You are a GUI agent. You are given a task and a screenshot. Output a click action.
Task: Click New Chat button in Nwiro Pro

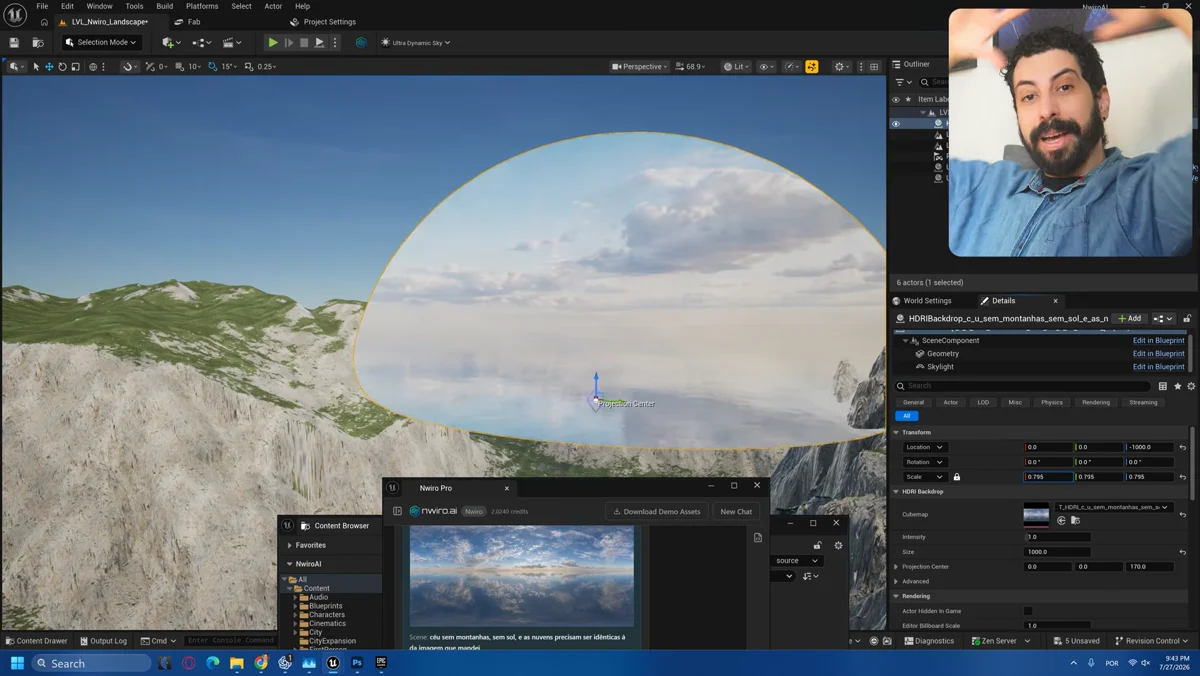736,511
